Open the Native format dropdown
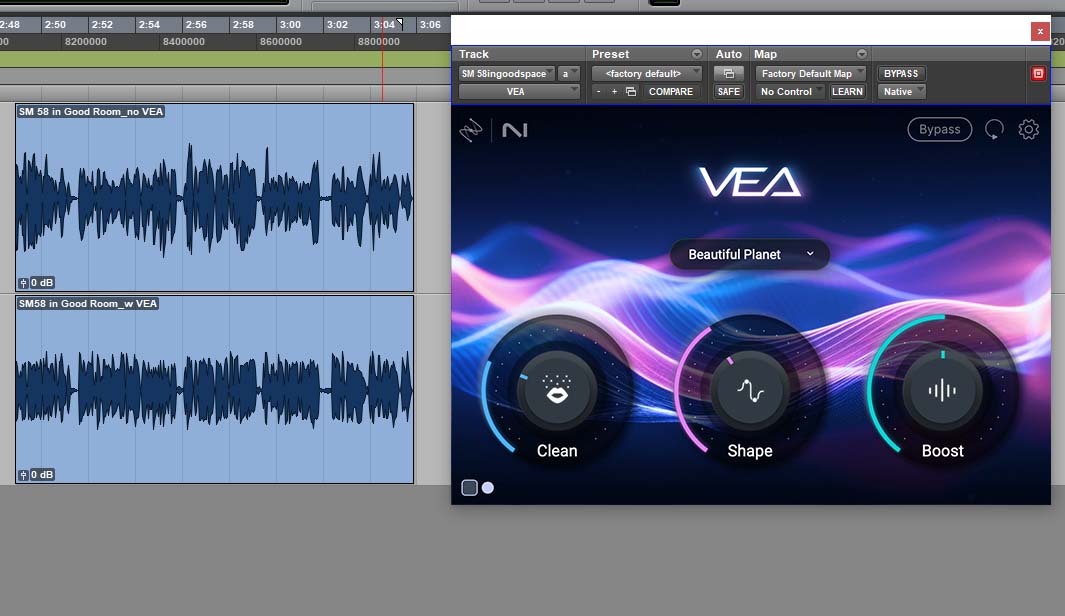Viewport: 1065px width, 616px height. point(901,92)
